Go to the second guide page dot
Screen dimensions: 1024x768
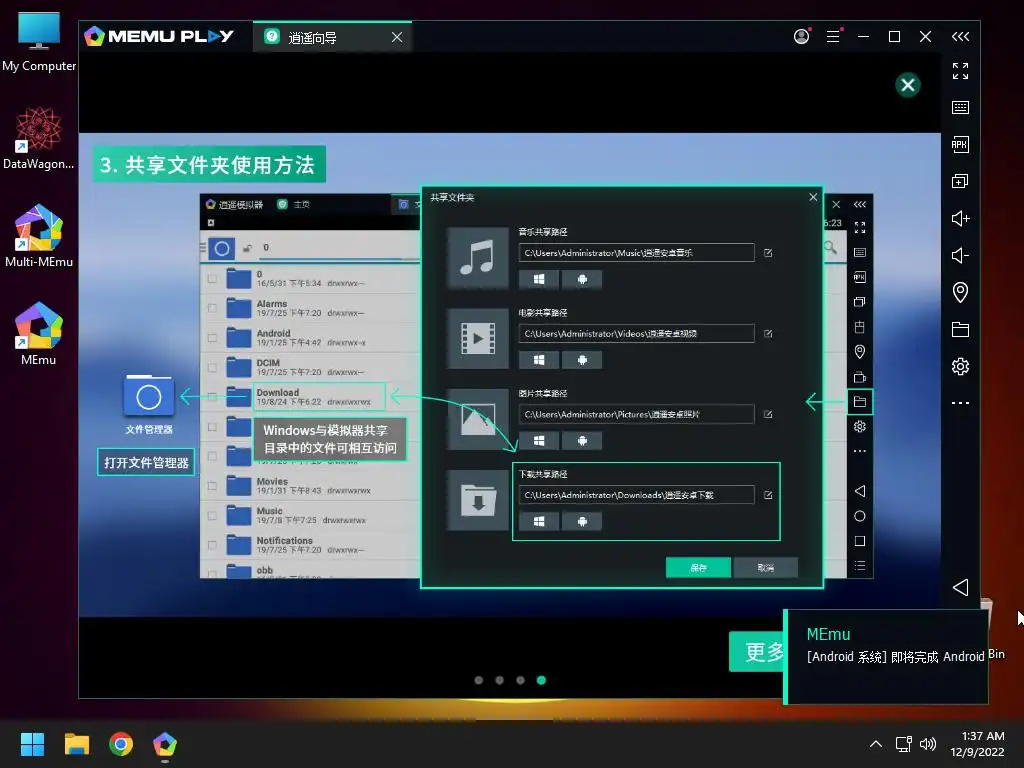(500, 680)
